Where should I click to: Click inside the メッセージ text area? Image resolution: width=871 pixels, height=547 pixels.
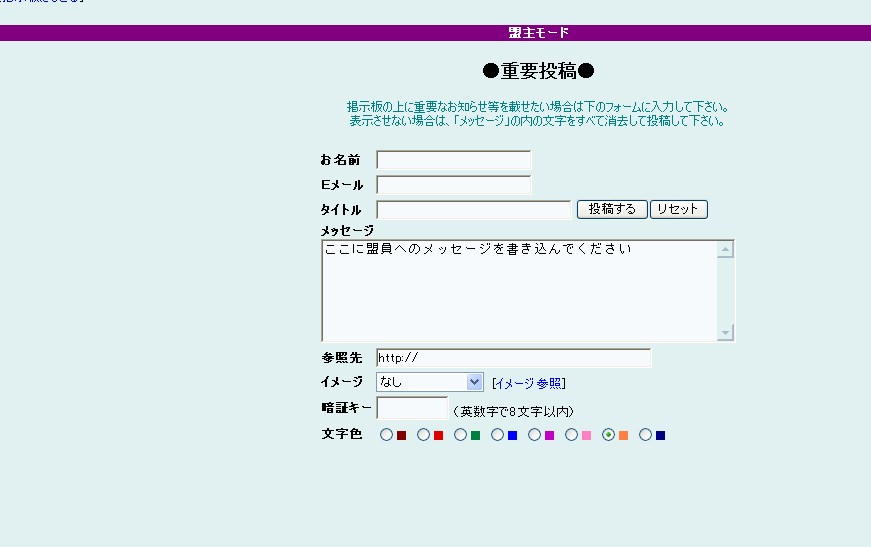point(520,290)
